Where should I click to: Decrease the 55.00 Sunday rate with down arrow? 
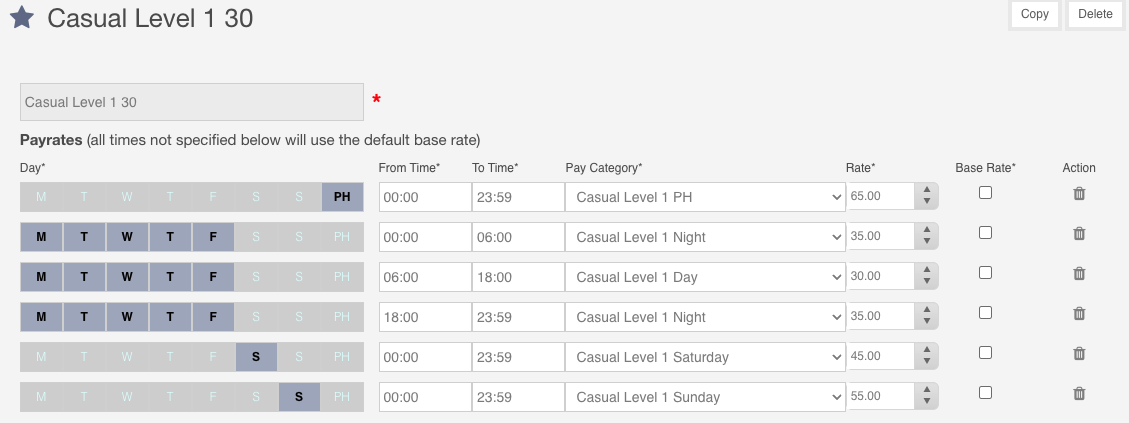tap(927, 402)
